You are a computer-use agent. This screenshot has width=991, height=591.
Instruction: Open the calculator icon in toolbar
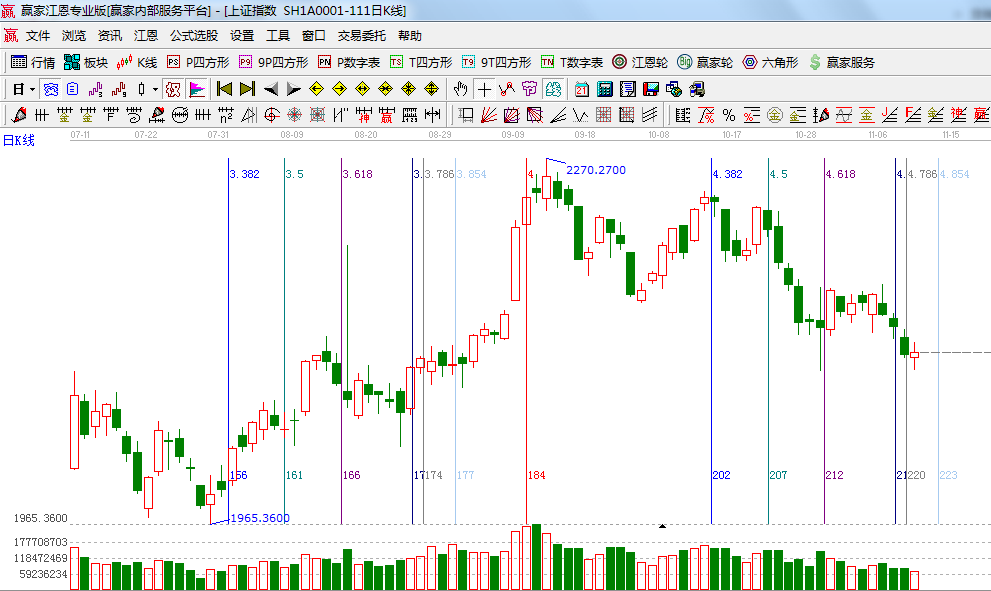(x=604, y=89)
